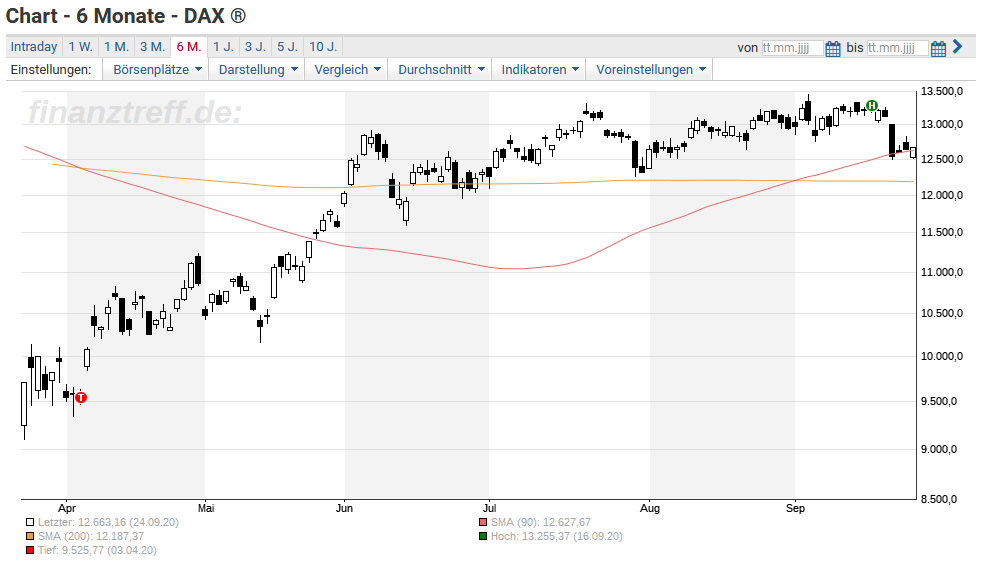
Task: Select the 5 J. timeframe tab
Action: point(288,46)
